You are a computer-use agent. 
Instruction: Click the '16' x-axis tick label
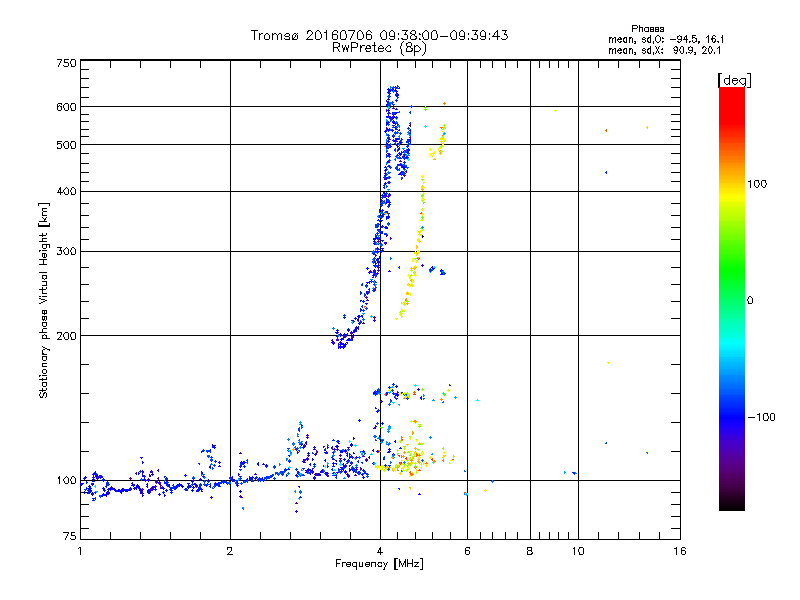[x=680, y=551]
